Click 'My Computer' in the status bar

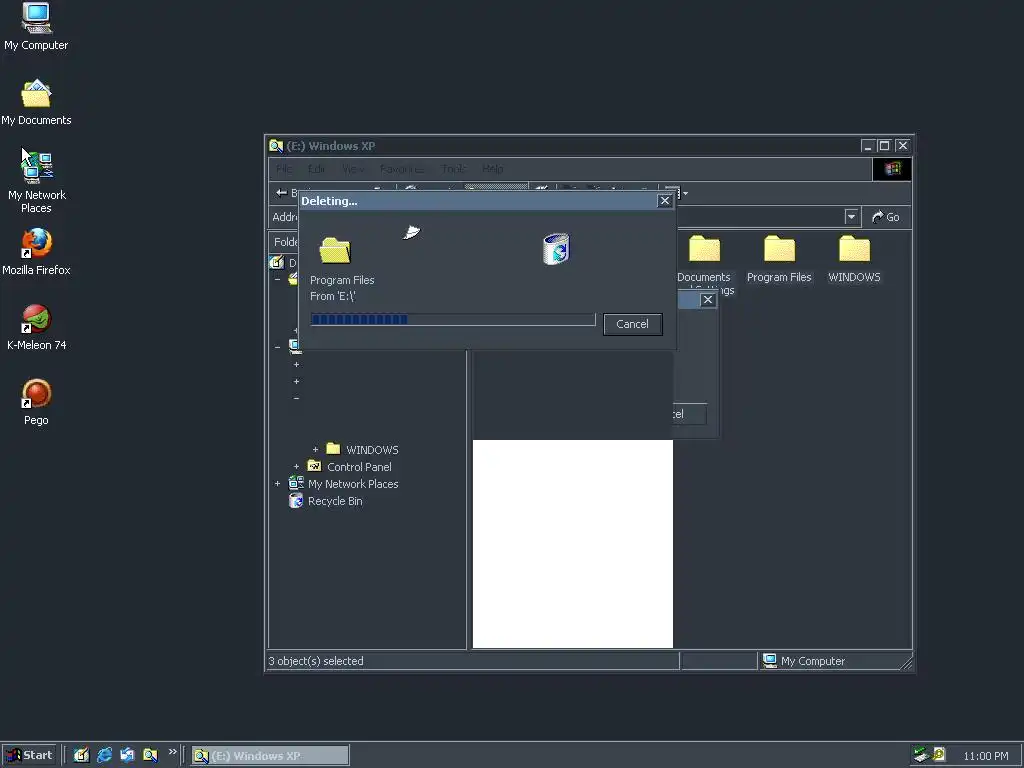[812, 661]
